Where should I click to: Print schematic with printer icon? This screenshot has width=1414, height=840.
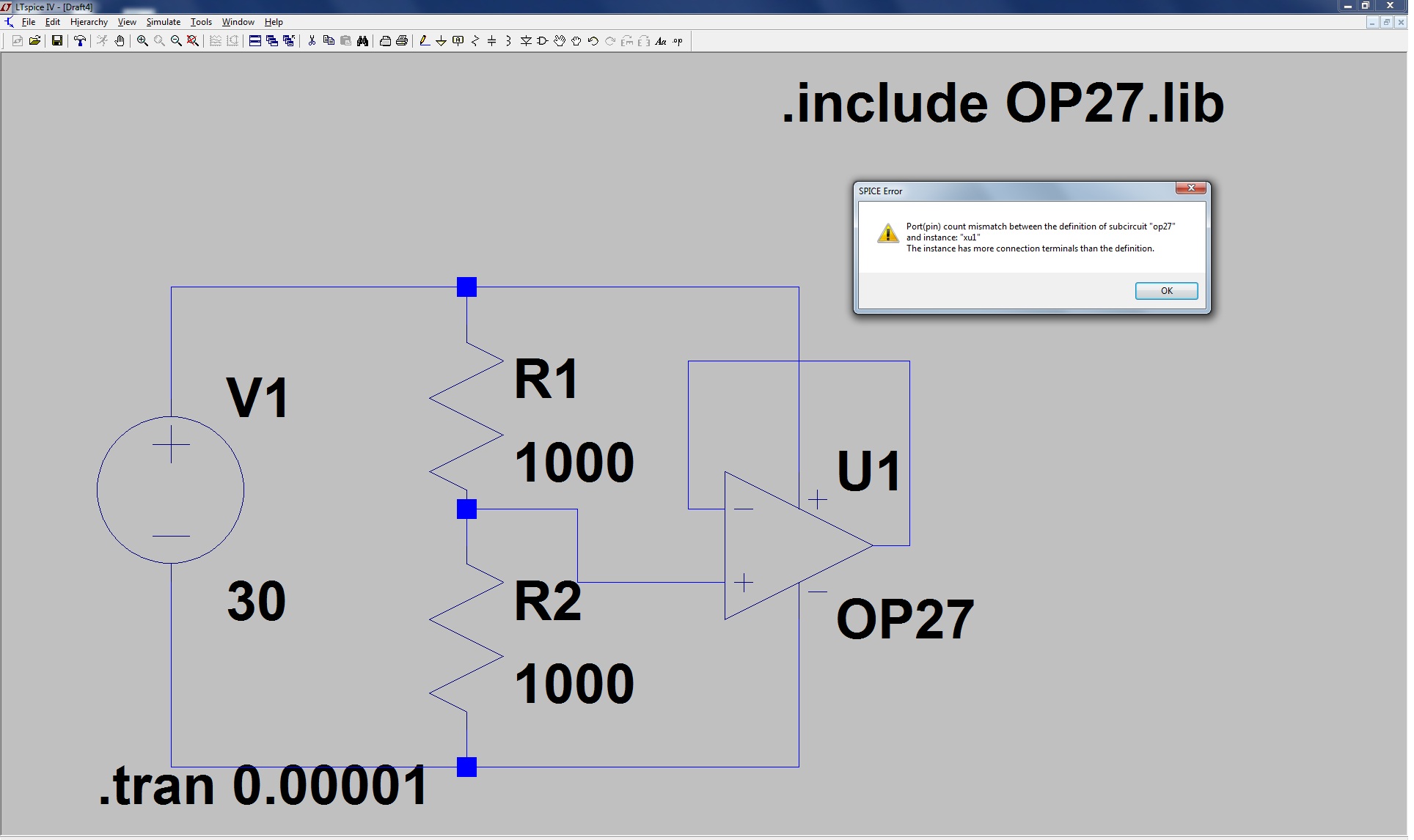[x=402, y=41]
